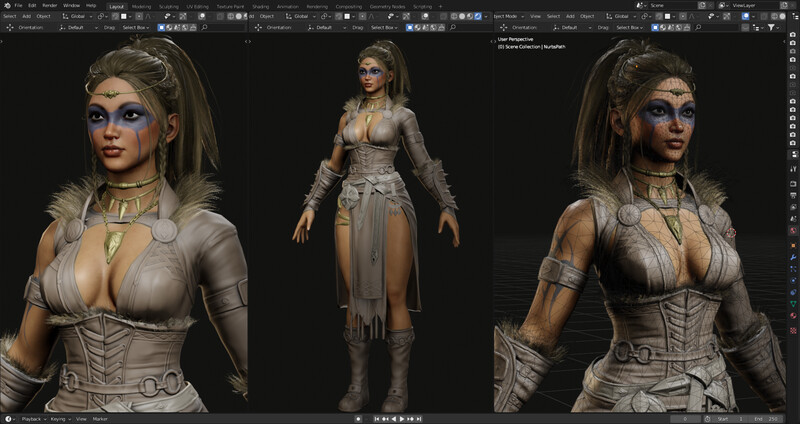The width and height of the screenshot is (800, 424).
Task: Click the End frame value field
Action: (771, 419)
